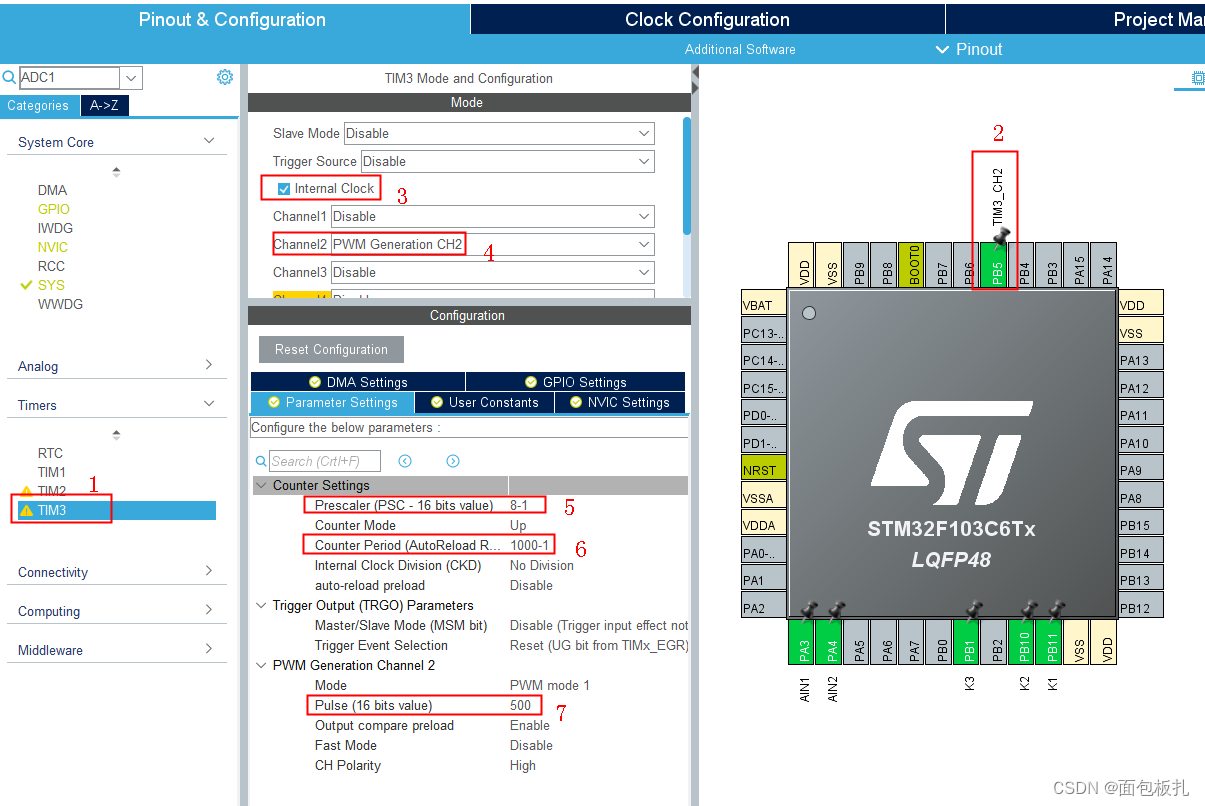Click the Reset Configuration button
This screenshot has height=806, width=1205.
point(331,349)
